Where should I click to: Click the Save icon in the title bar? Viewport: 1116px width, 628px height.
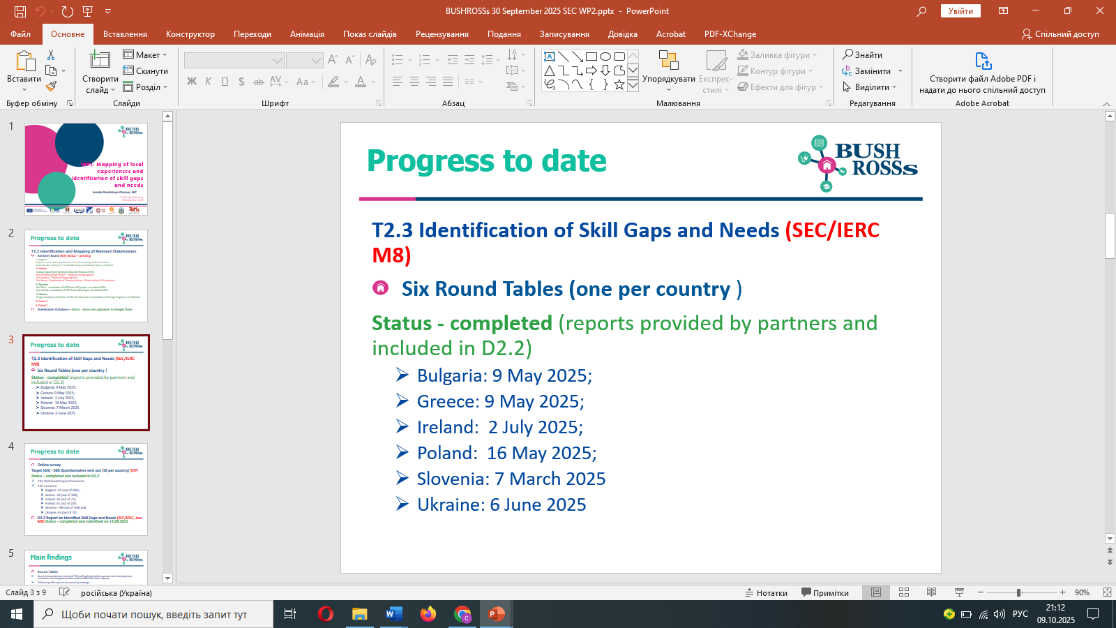(x=20, y=10)
